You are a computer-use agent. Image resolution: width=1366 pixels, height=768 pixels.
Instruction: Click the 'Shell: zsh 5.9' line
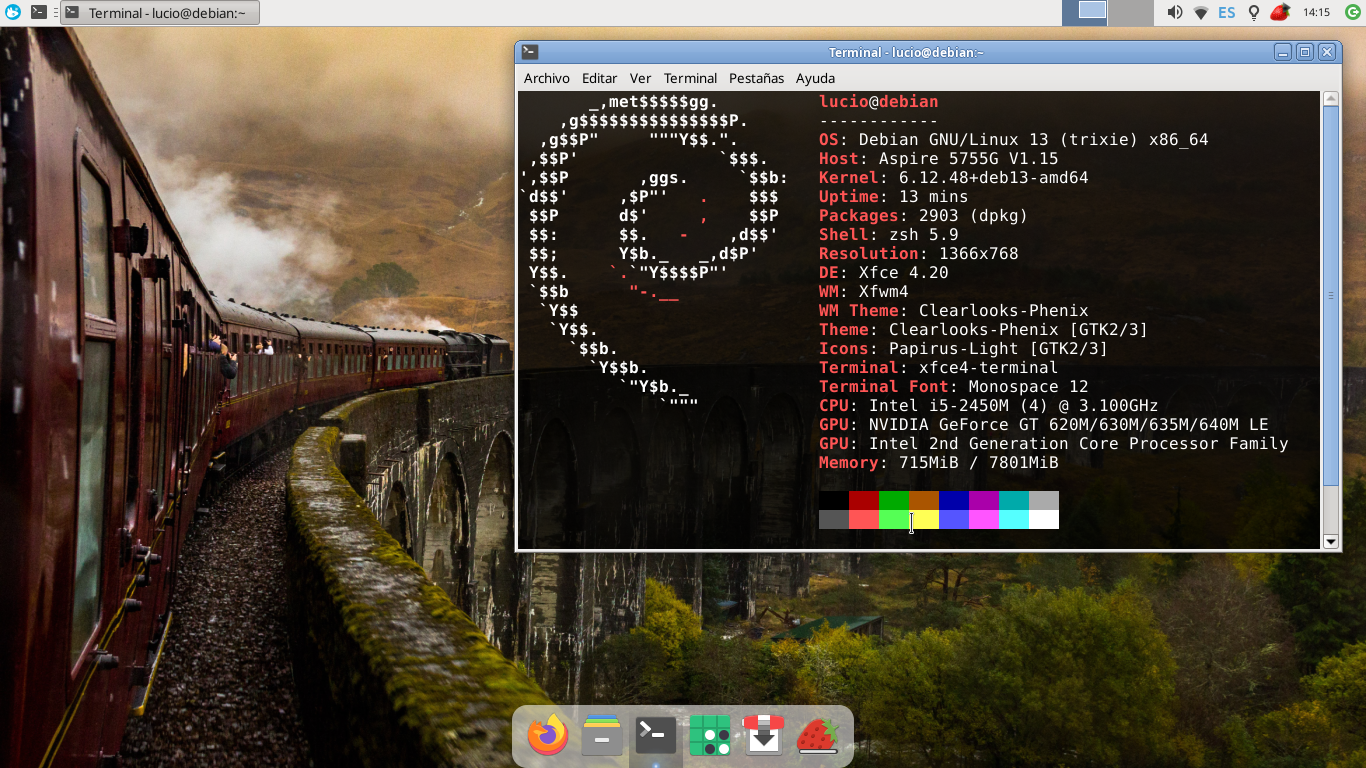pos(889,235)
